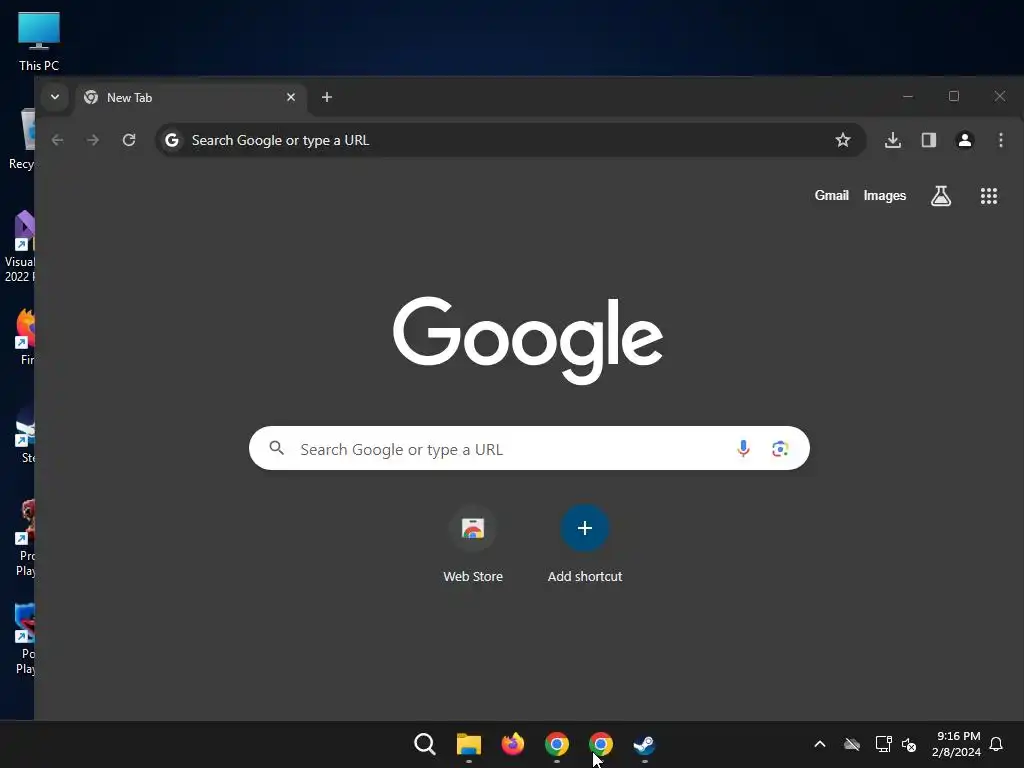1024x768 pixels.
Task: Show hidden system tray icons
Action: (820, 744)
